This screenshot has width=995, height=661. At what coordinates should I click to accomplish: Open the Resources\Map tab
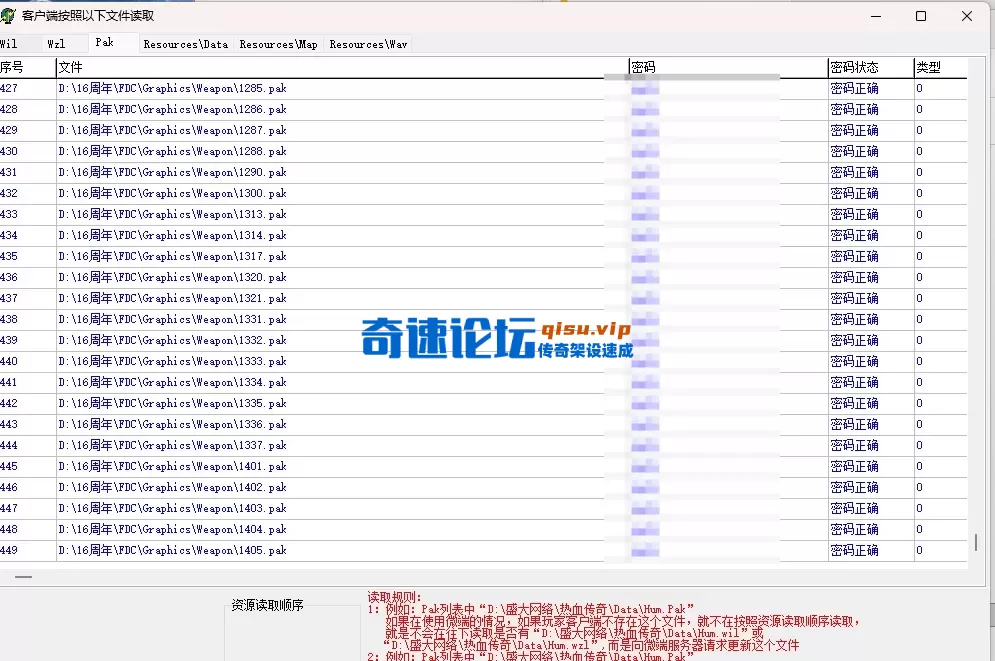279,44
